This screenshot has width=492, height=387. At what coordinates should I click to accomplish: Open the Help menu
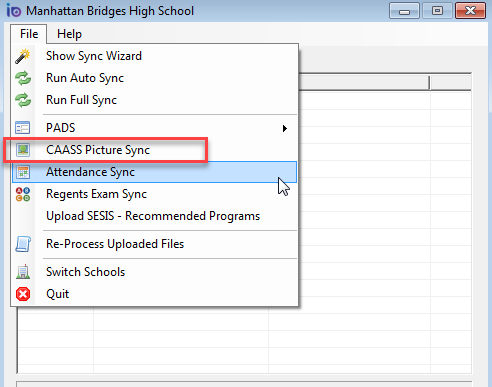click(69, 34)
